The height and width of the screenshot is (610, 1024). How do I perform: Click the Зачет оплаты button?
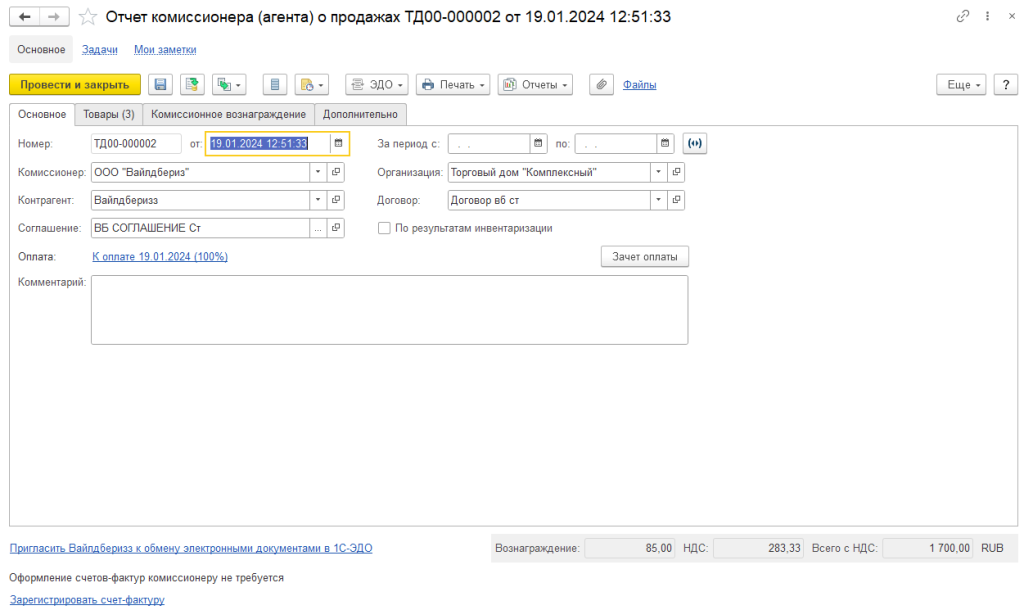[x=645, y=257]
